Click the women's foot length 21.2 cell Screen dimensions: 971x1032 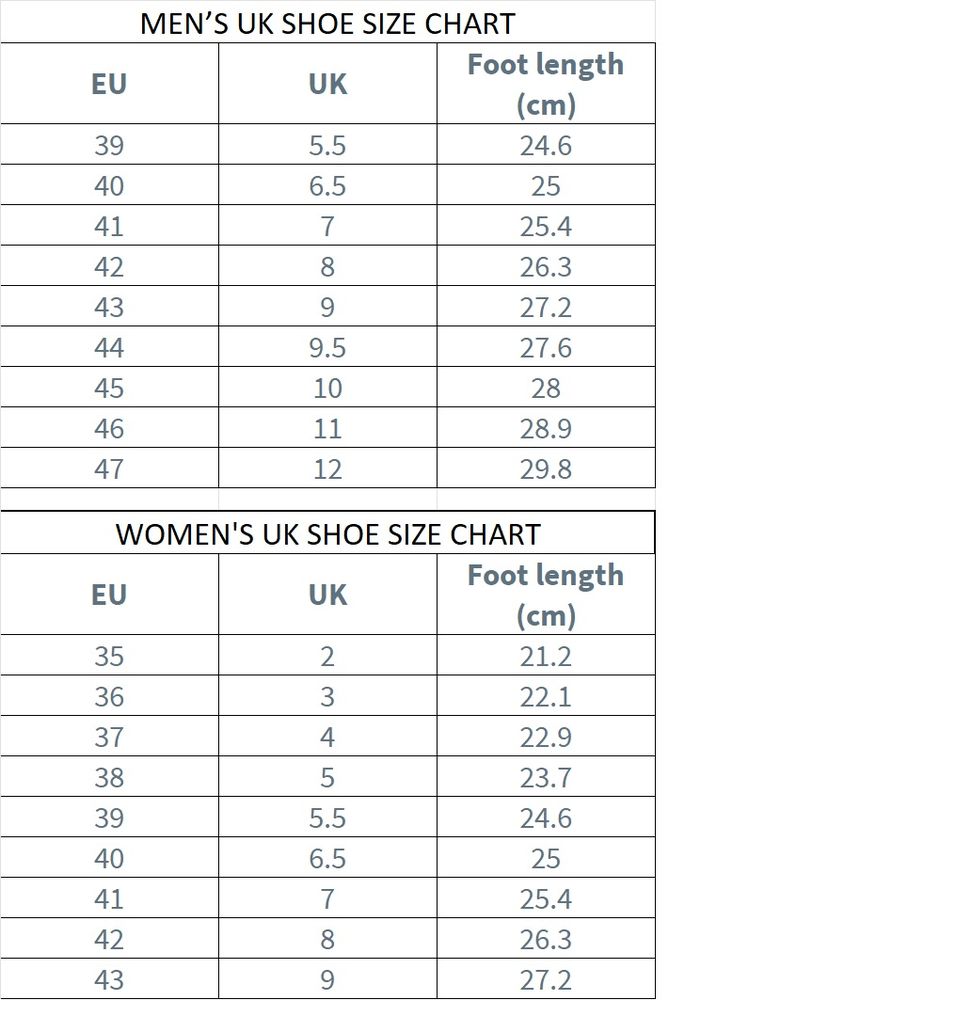click(x=546, y=656)
